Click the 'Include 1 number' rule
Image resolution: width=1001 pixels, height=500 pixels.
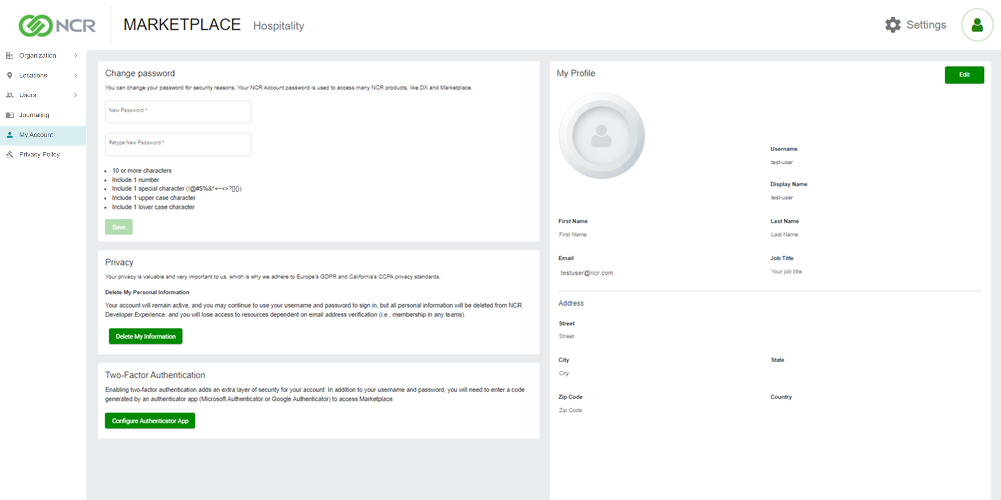[x=135, y=180]
